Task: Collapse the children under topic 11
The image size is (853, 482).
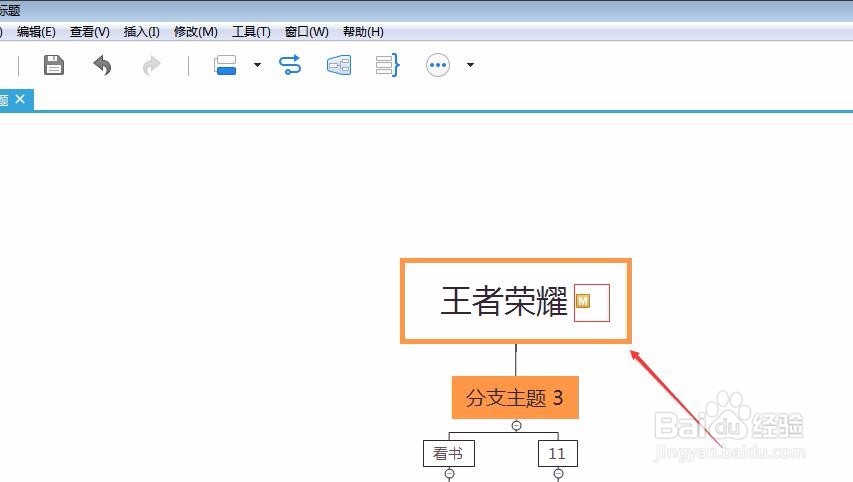Action: coord(558,474)
